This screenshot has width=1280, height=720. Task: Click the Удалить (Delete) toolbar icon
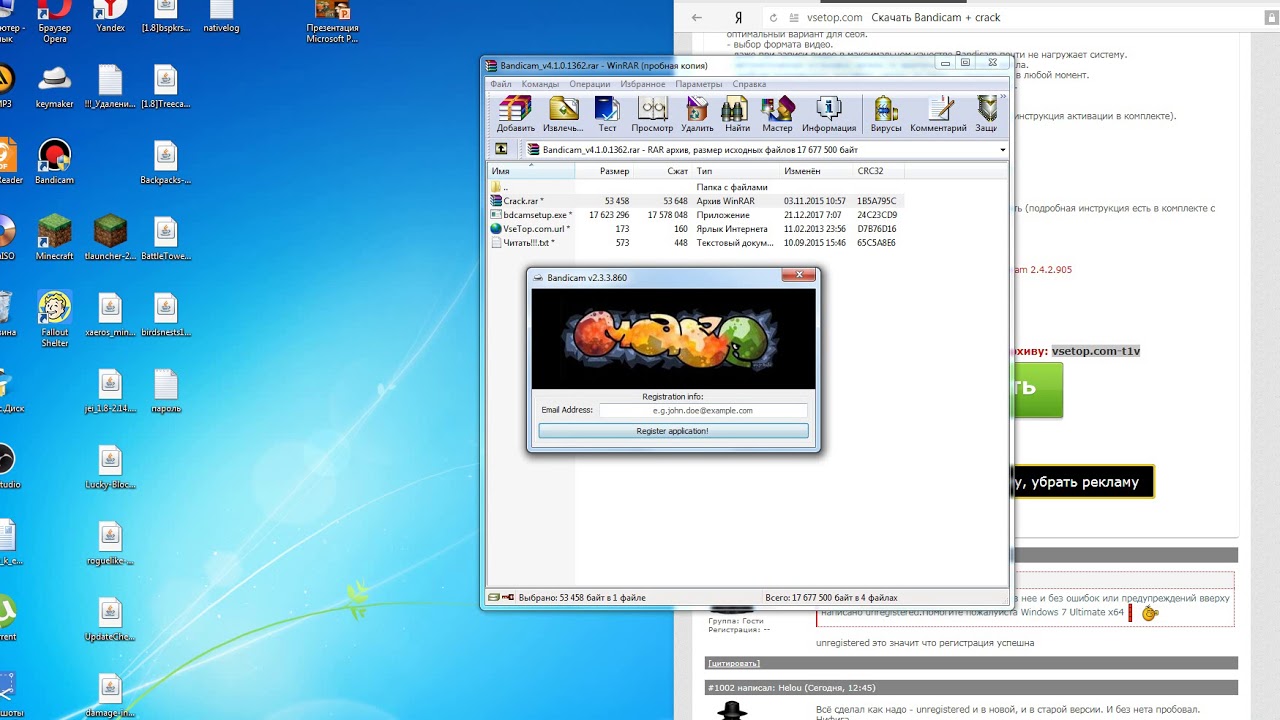(x=697, y=114)
